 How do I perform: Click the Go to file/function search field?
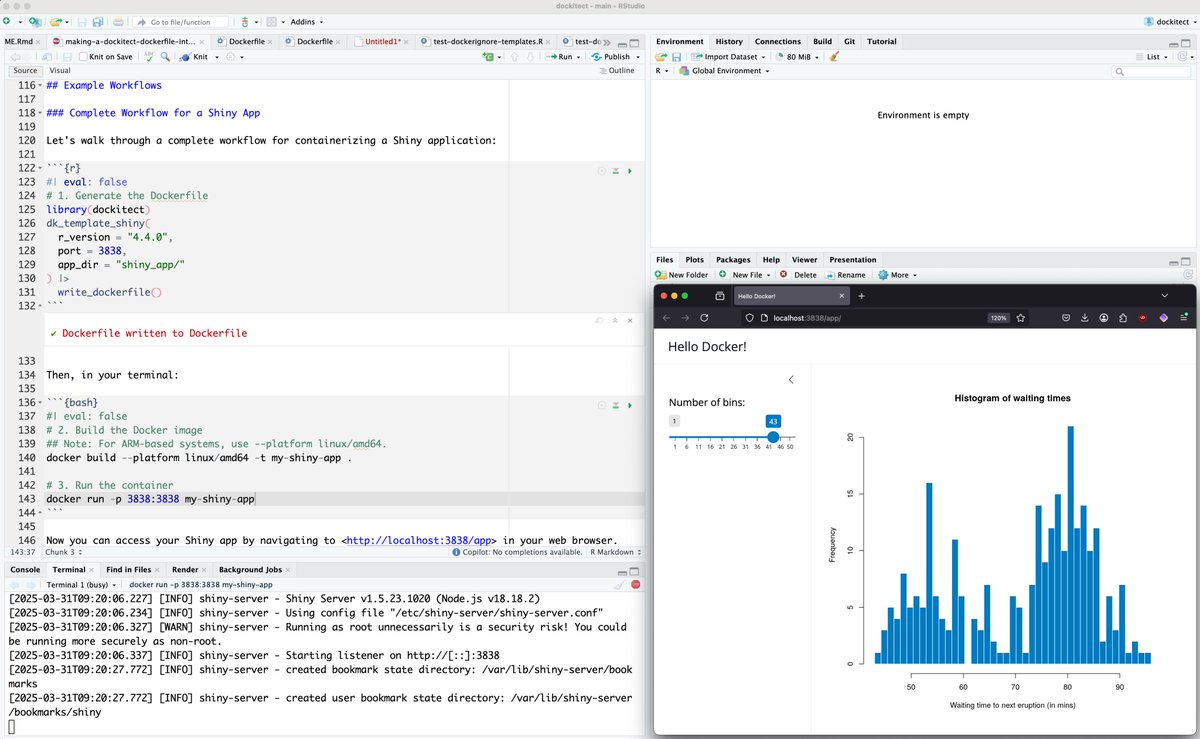[x=181, y=21]
